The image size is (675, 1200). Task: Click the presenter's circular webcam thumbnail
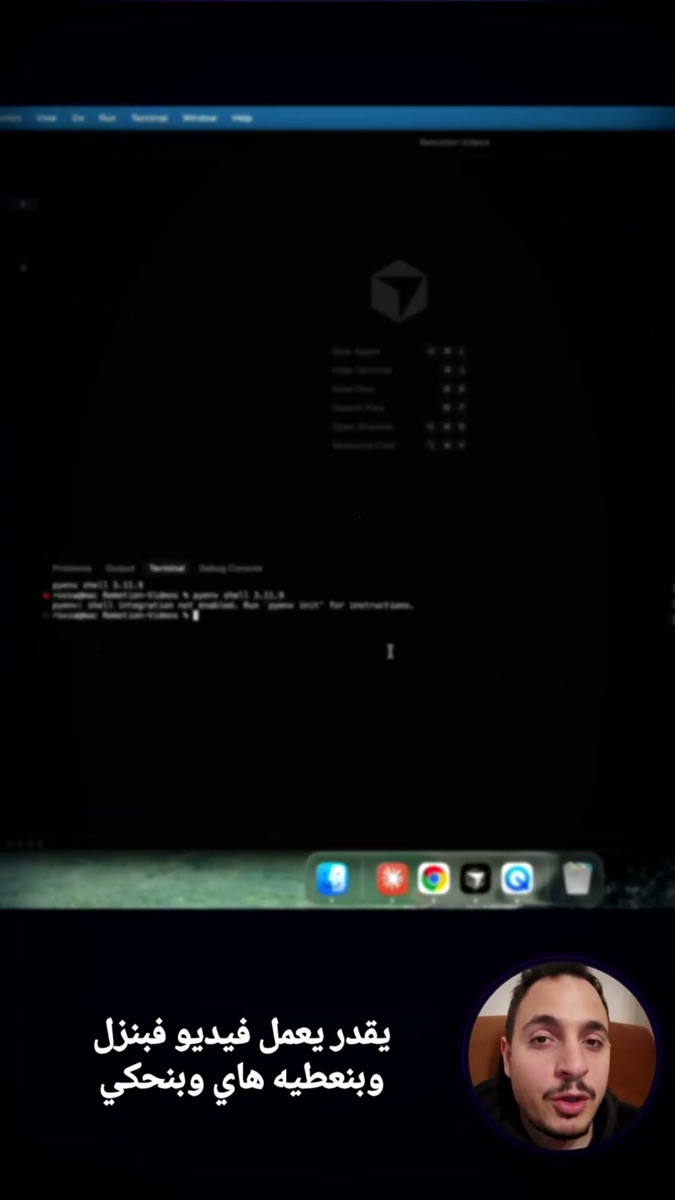(x=561, y=1054)
